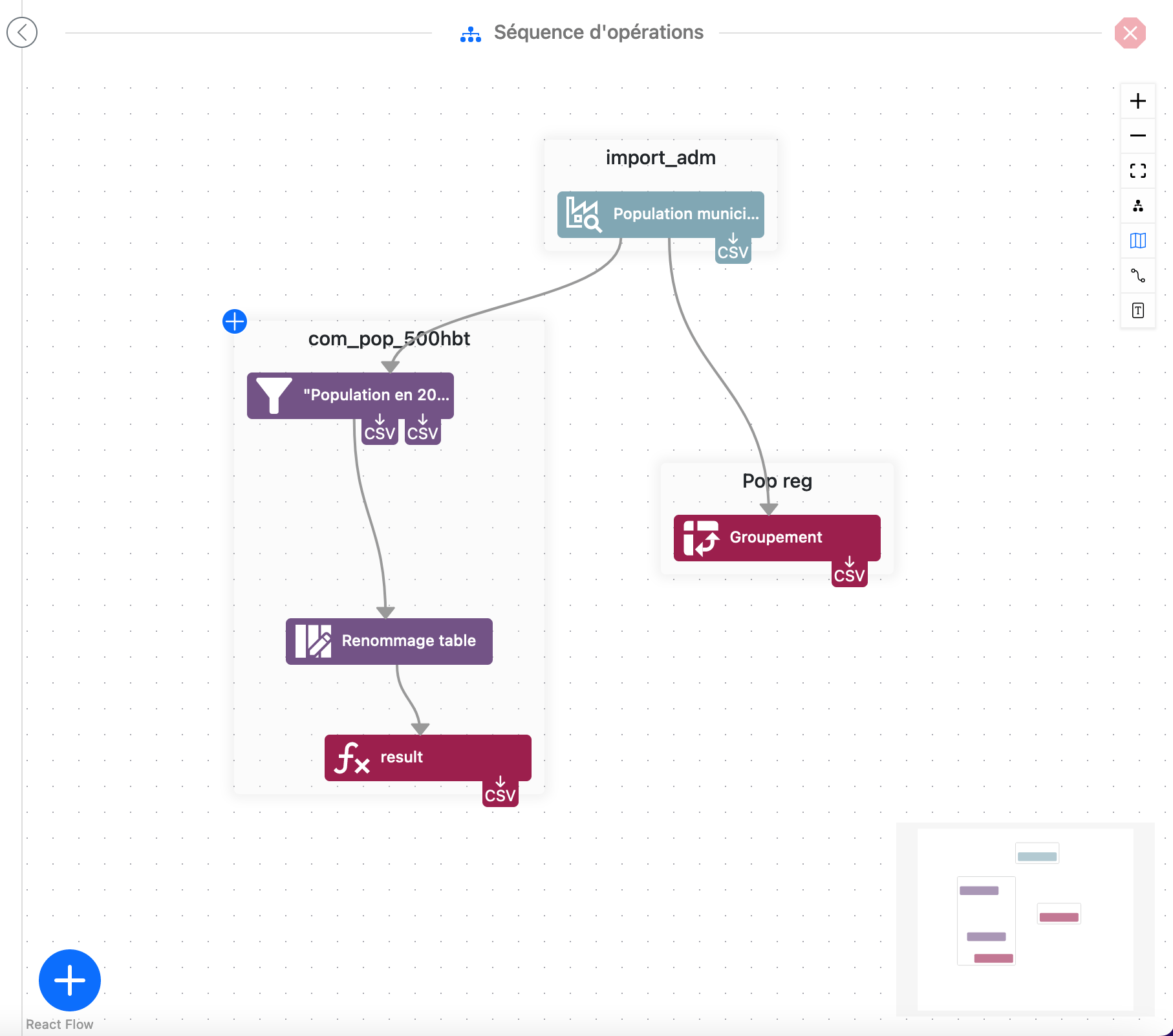Download CSV from the result node
The image size is (1173, 1036).
[500, 792]
